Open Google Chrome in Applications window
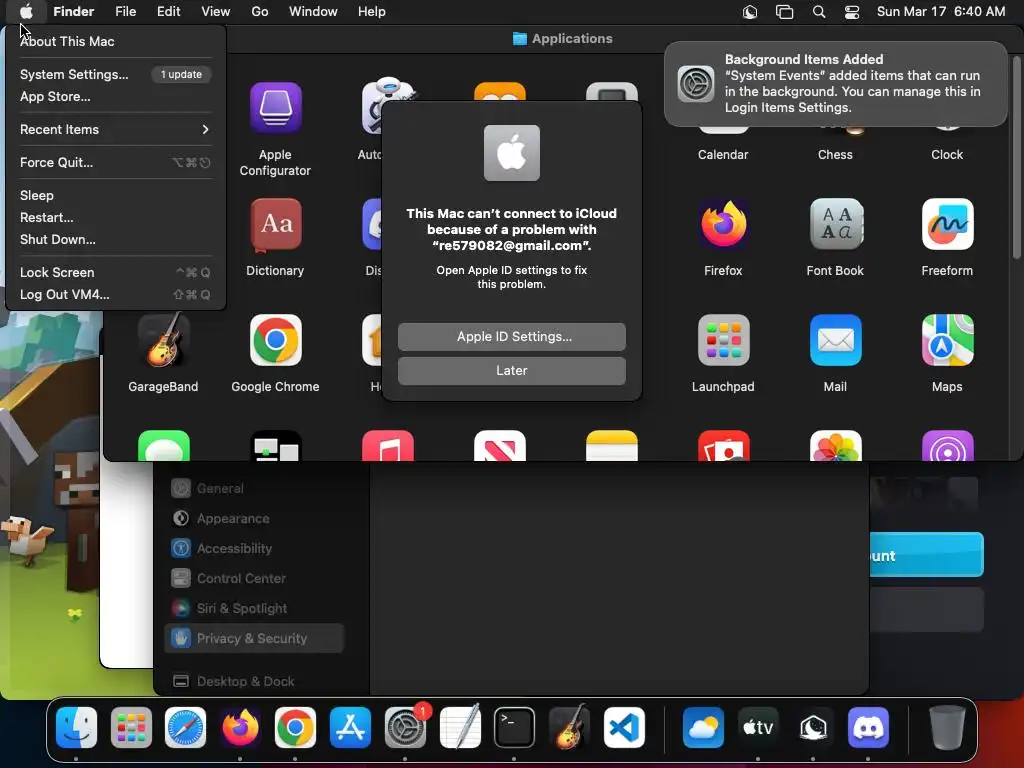This screenshot has height=768, width=1024. pyautogui.click(x=275, y=340)
